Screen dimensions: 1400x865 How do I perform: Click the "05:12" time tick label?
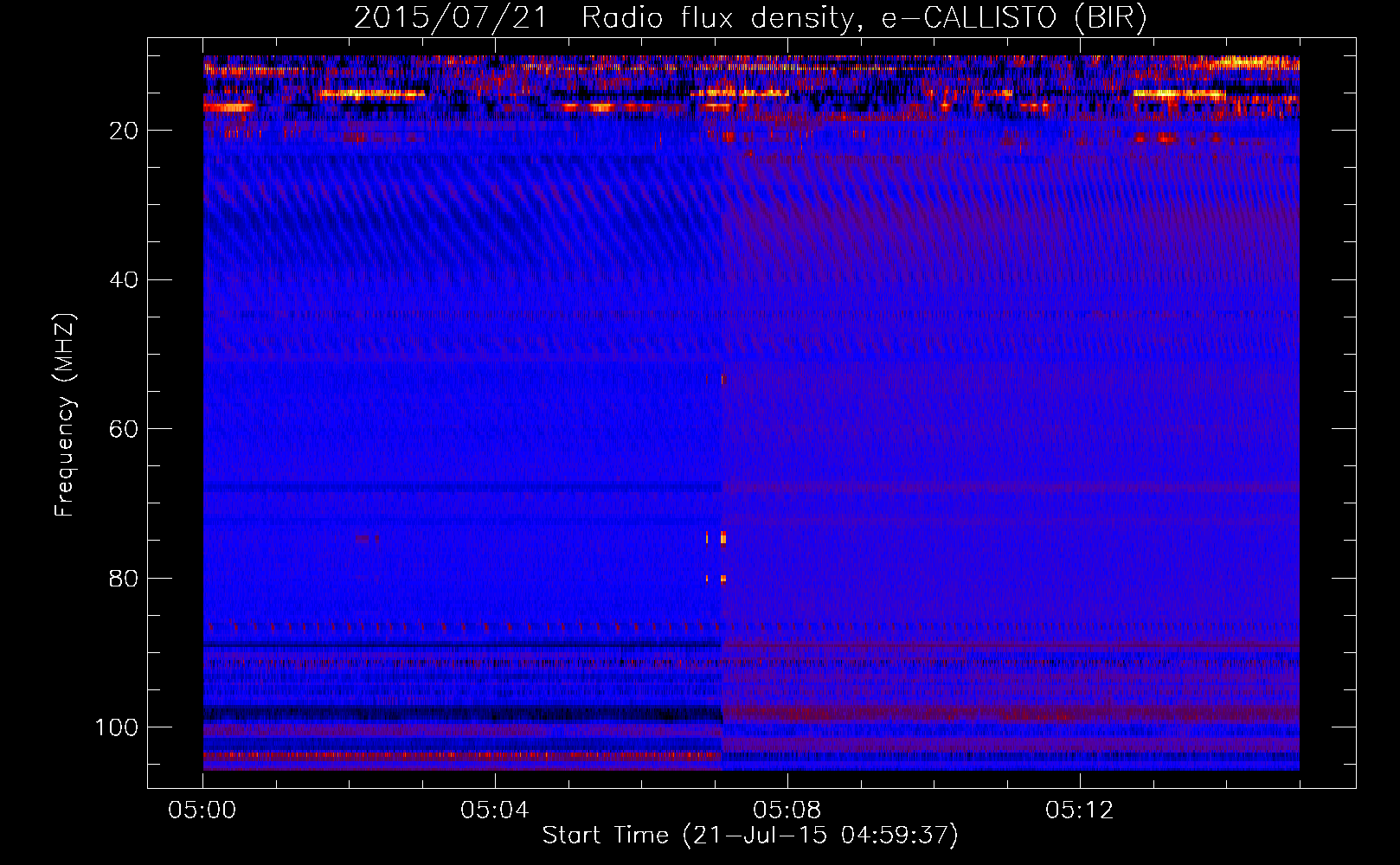point(1080,811)
